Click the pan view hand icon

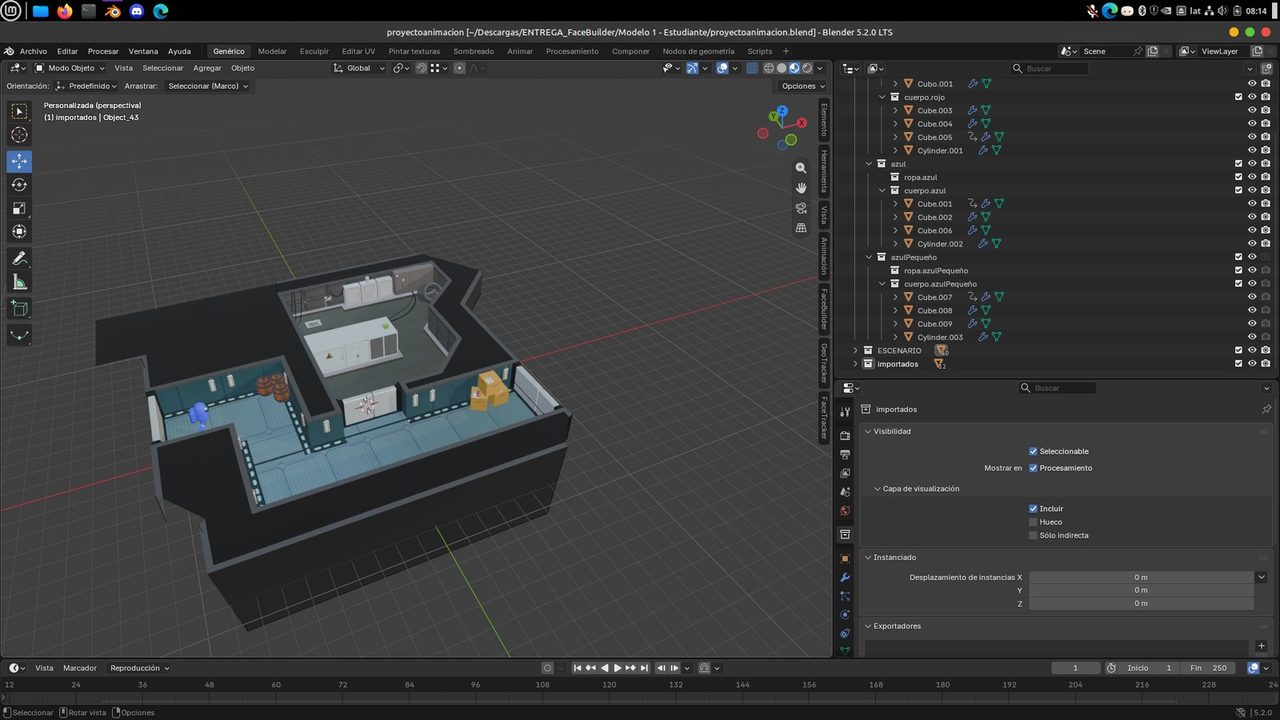[801, 188]
